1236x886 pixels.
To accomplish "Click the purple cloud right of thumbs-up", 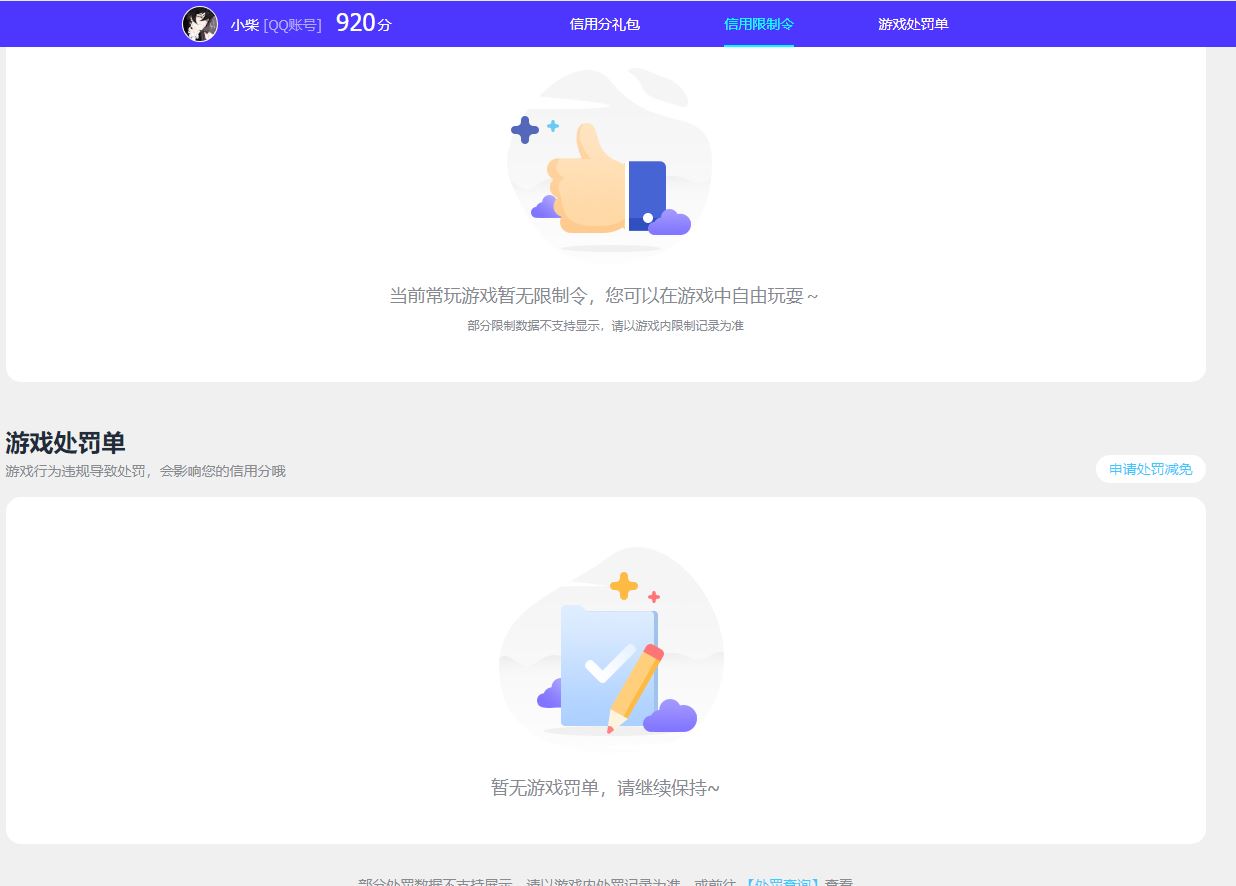I will tap(669, 222).
